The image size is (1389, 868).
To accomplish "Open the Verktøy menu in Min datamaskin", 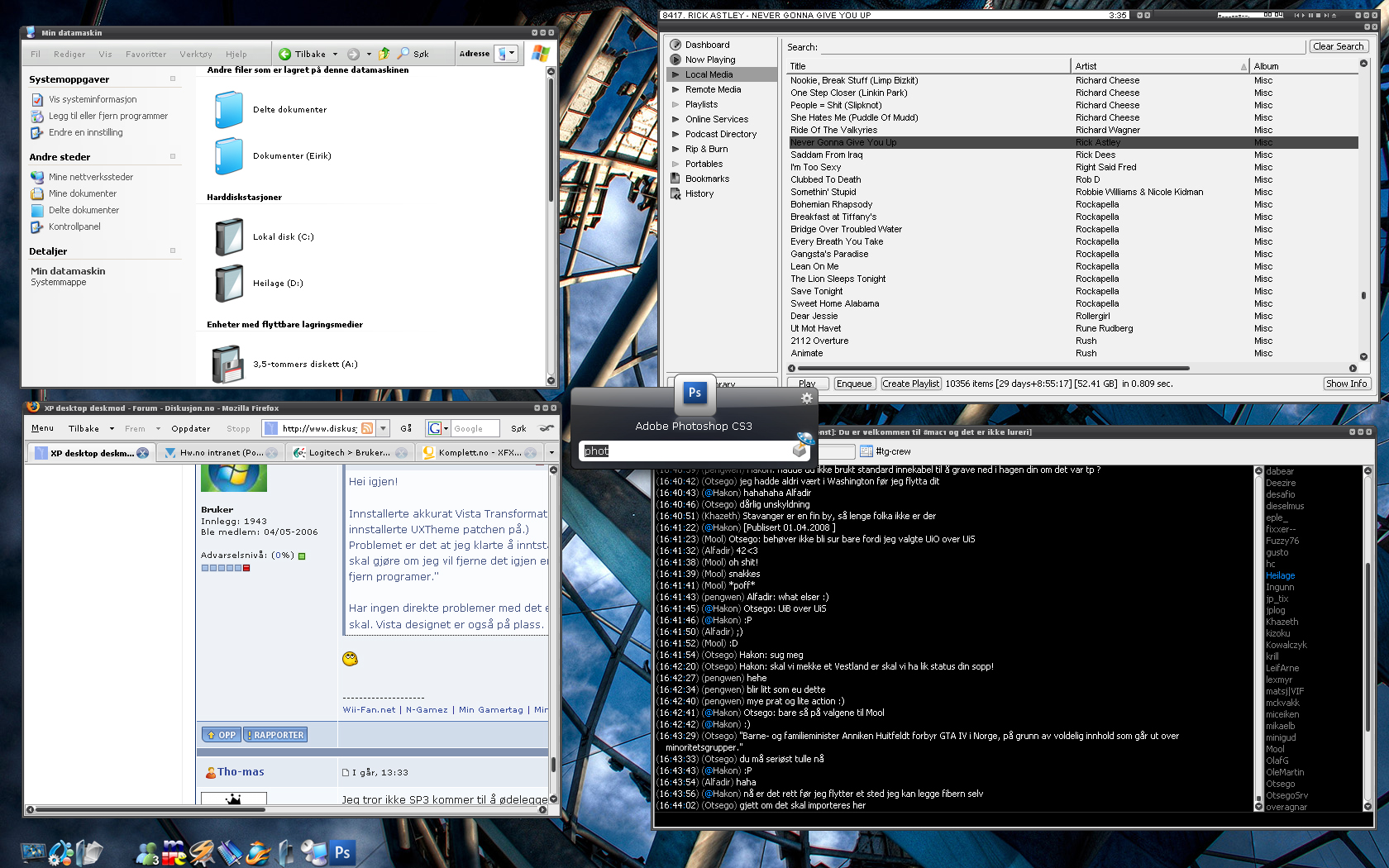I will coord(196,54).
